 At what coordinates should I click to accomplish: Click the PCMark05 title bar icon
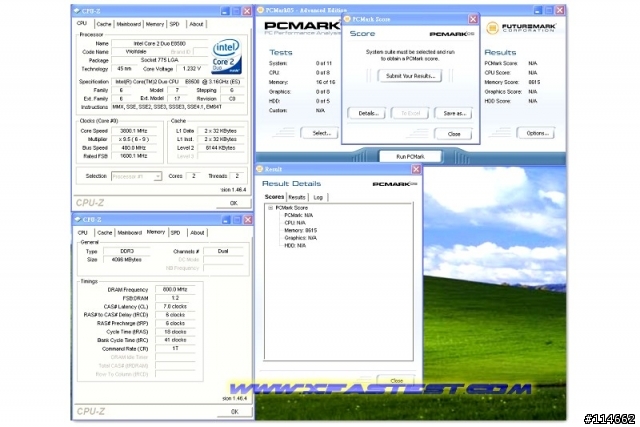point(260,10)
